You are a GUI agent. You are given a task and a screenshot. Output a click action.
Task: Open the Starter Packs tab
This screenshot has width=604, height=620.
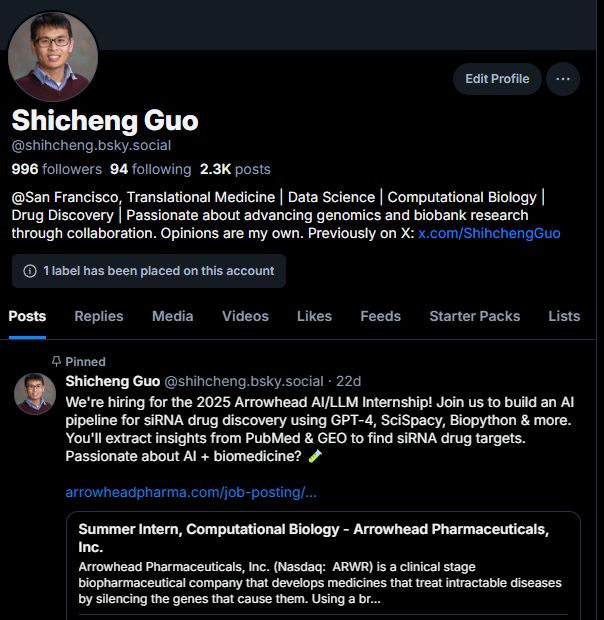click(475, 316)
